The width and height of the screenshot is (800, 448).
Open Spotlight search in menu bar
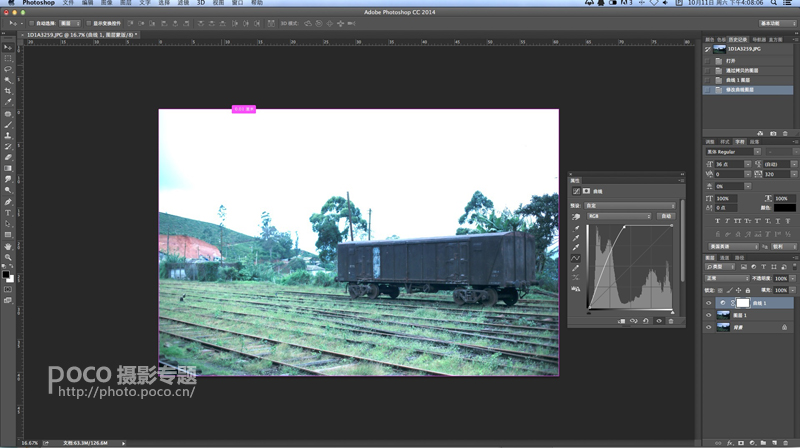click(773, 3)
